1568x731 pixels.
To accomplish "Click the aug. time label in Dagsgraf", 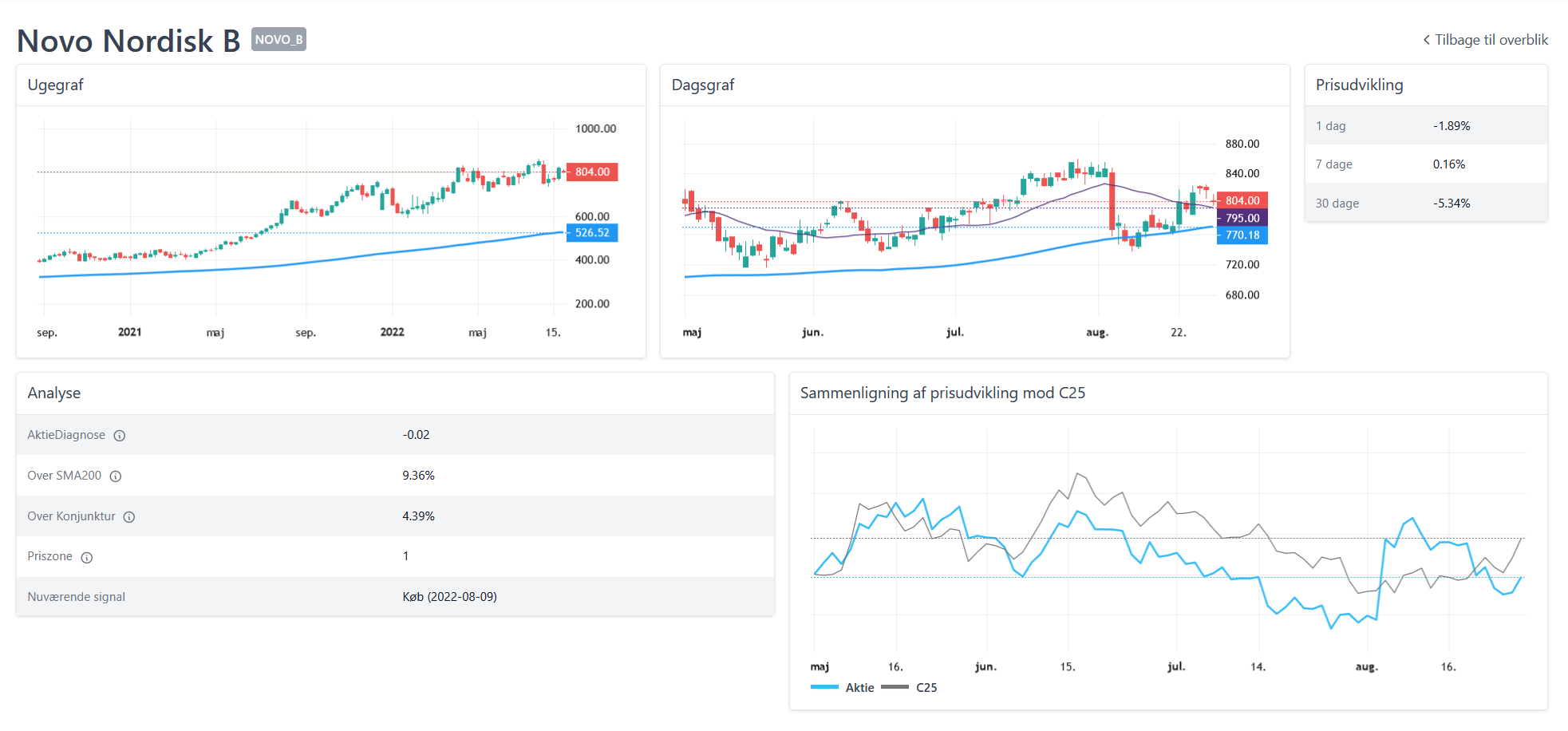I will (1097, 333).
